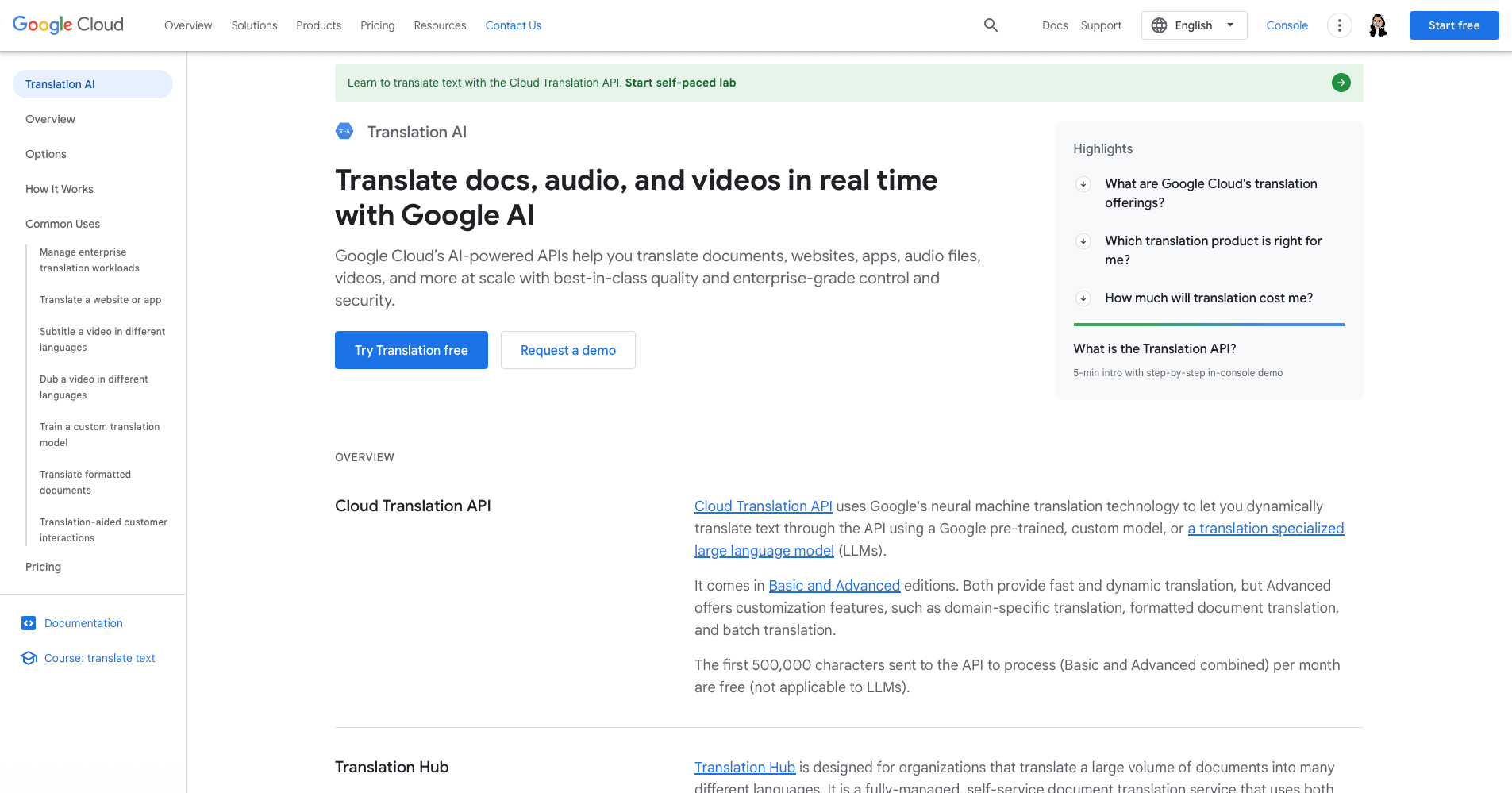Select 'Dub a video in different languages'

(94, 387)
